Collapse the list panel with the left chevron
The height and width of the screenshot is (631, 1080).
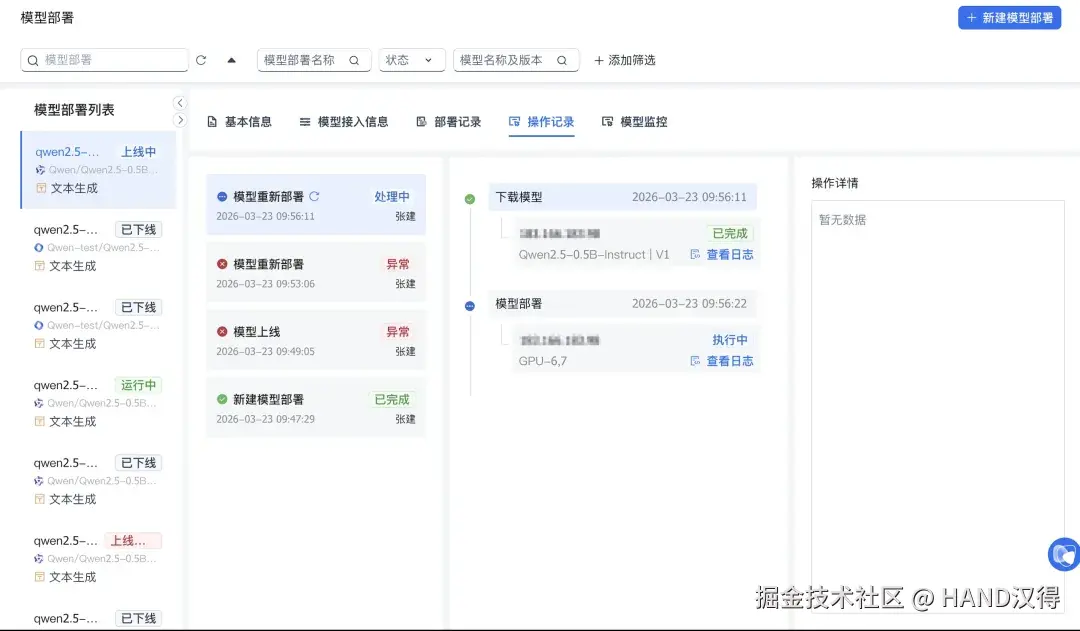pyautogui.click(x=180, y=103)
